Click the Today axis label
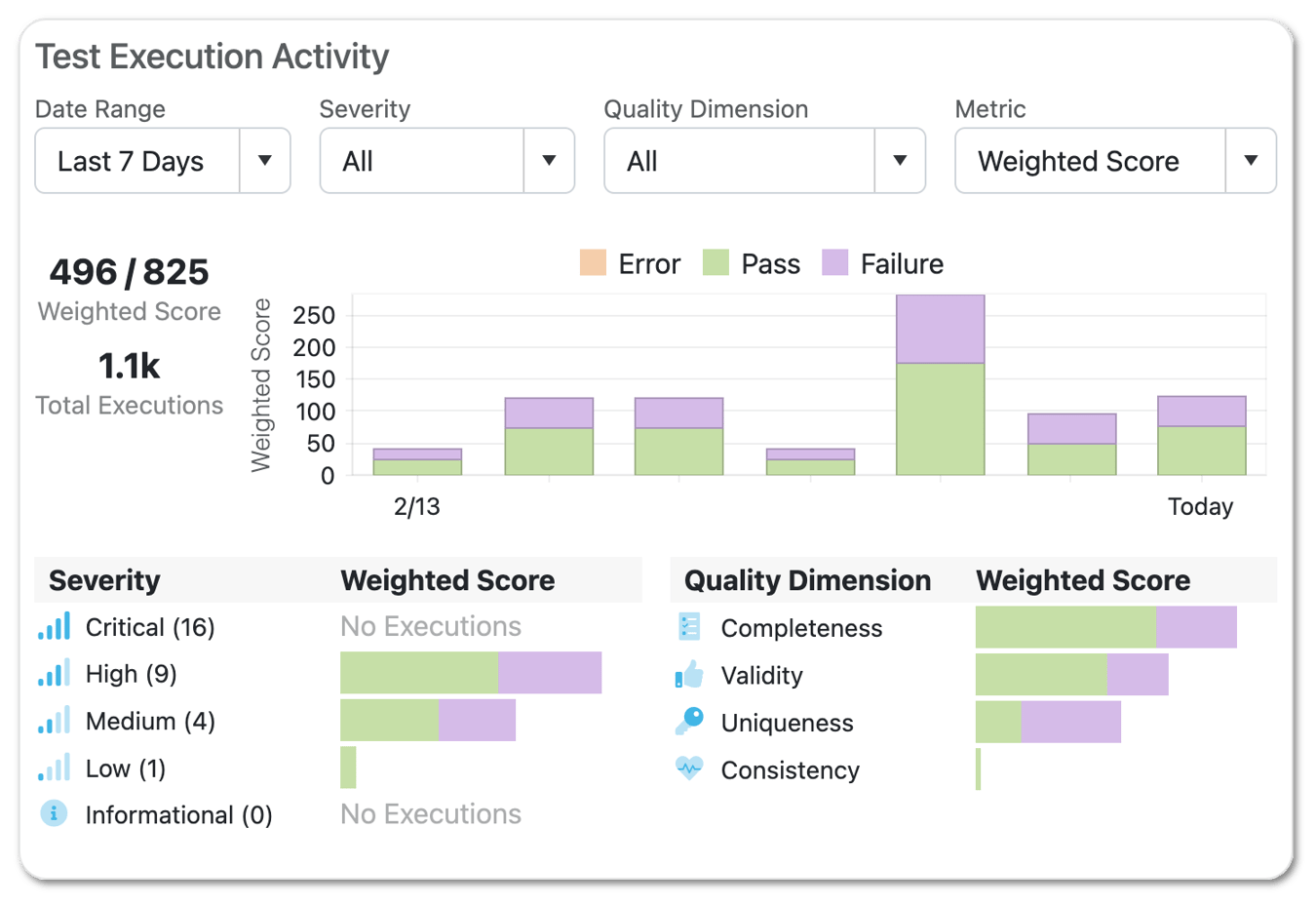This screenshot has width=1316, height=906. click(1201, 506)
